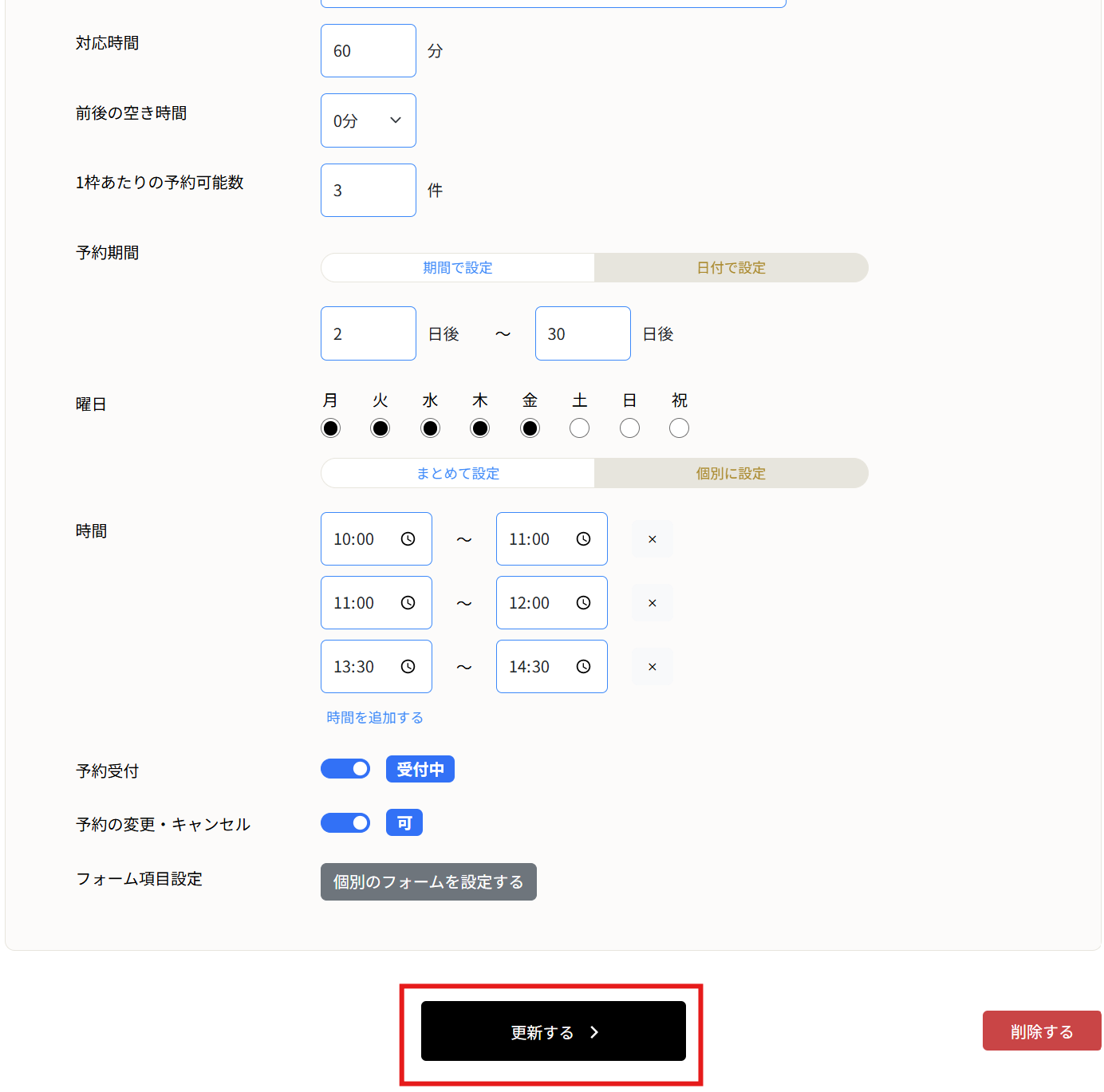
Task: Open the clock picker for the 14:30 end time
Action: click(x=584, y=666)
